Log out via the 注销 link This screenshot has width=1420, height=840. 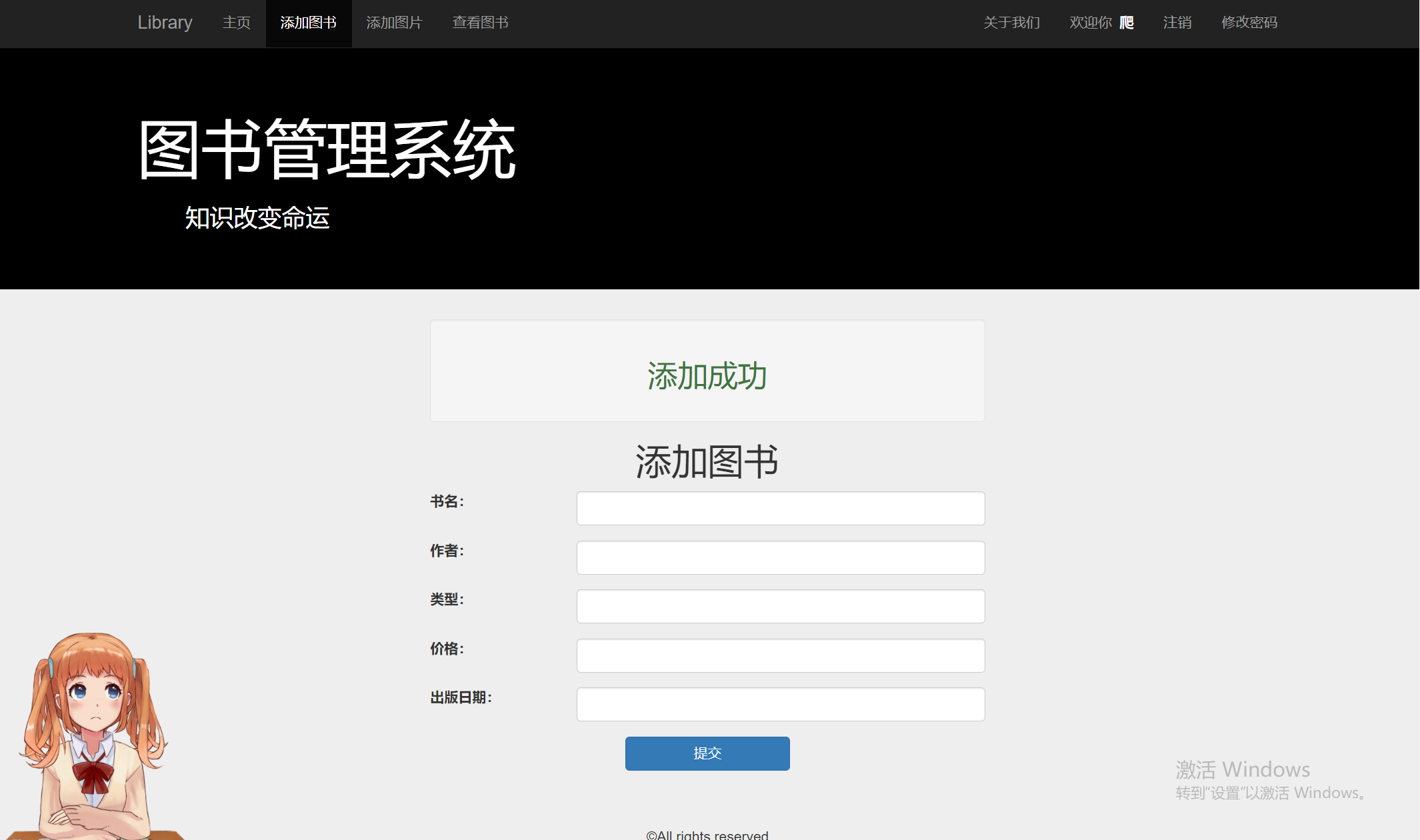pyautogui.click(x=1177, y=23)
